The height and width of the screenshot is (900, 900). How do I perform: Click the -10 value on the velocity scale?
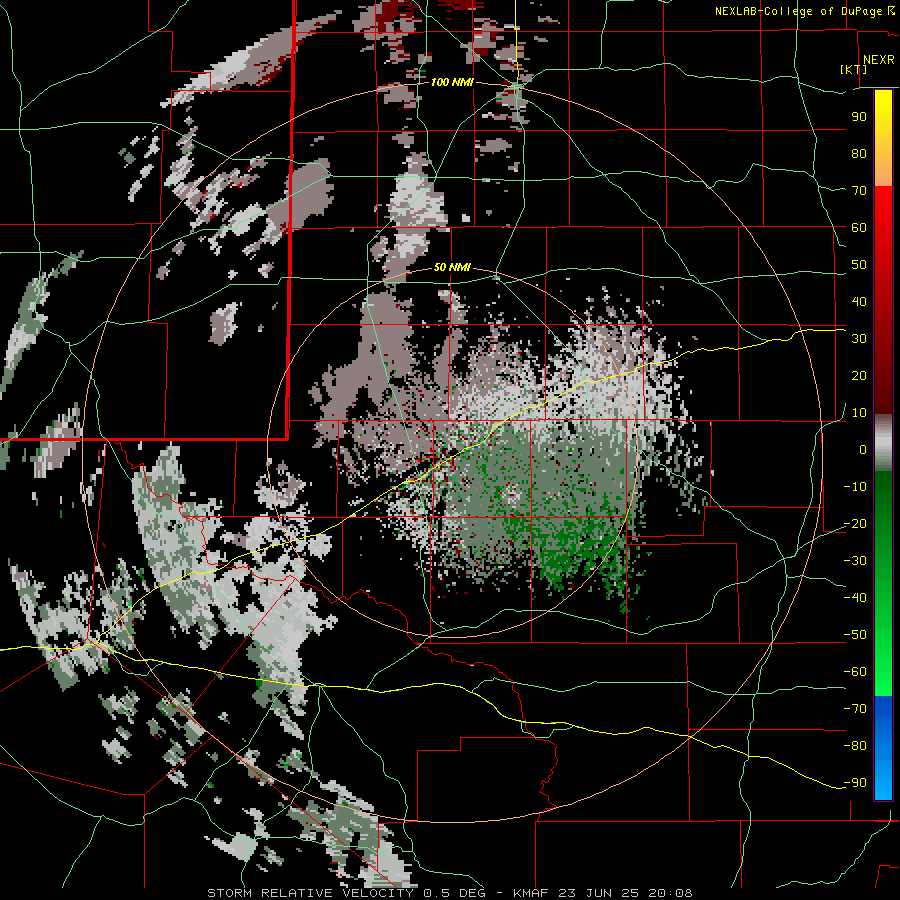point(855,487)
